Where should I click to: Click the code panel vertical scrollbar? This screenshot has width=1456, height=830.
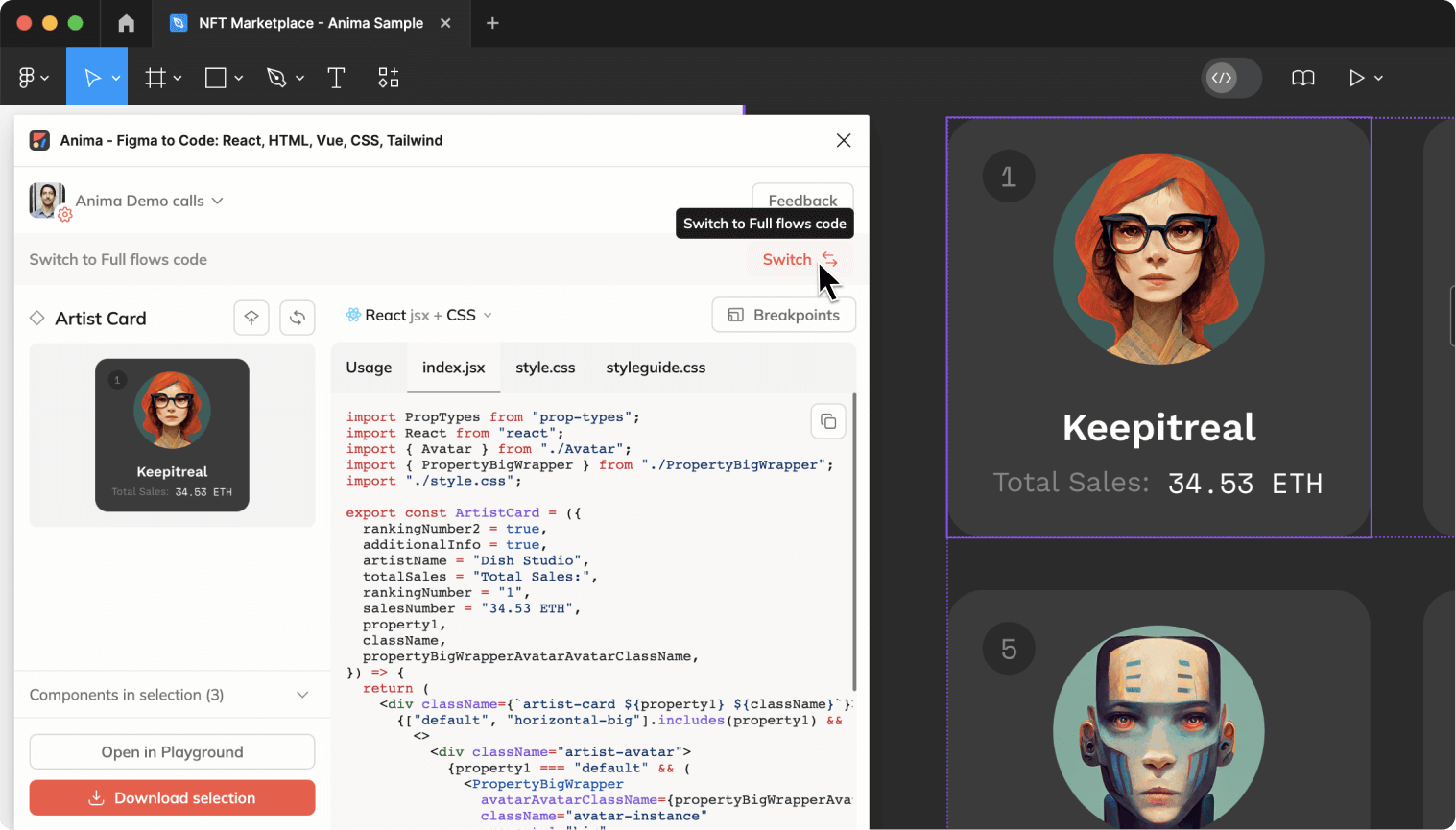[x=853, y=540]
